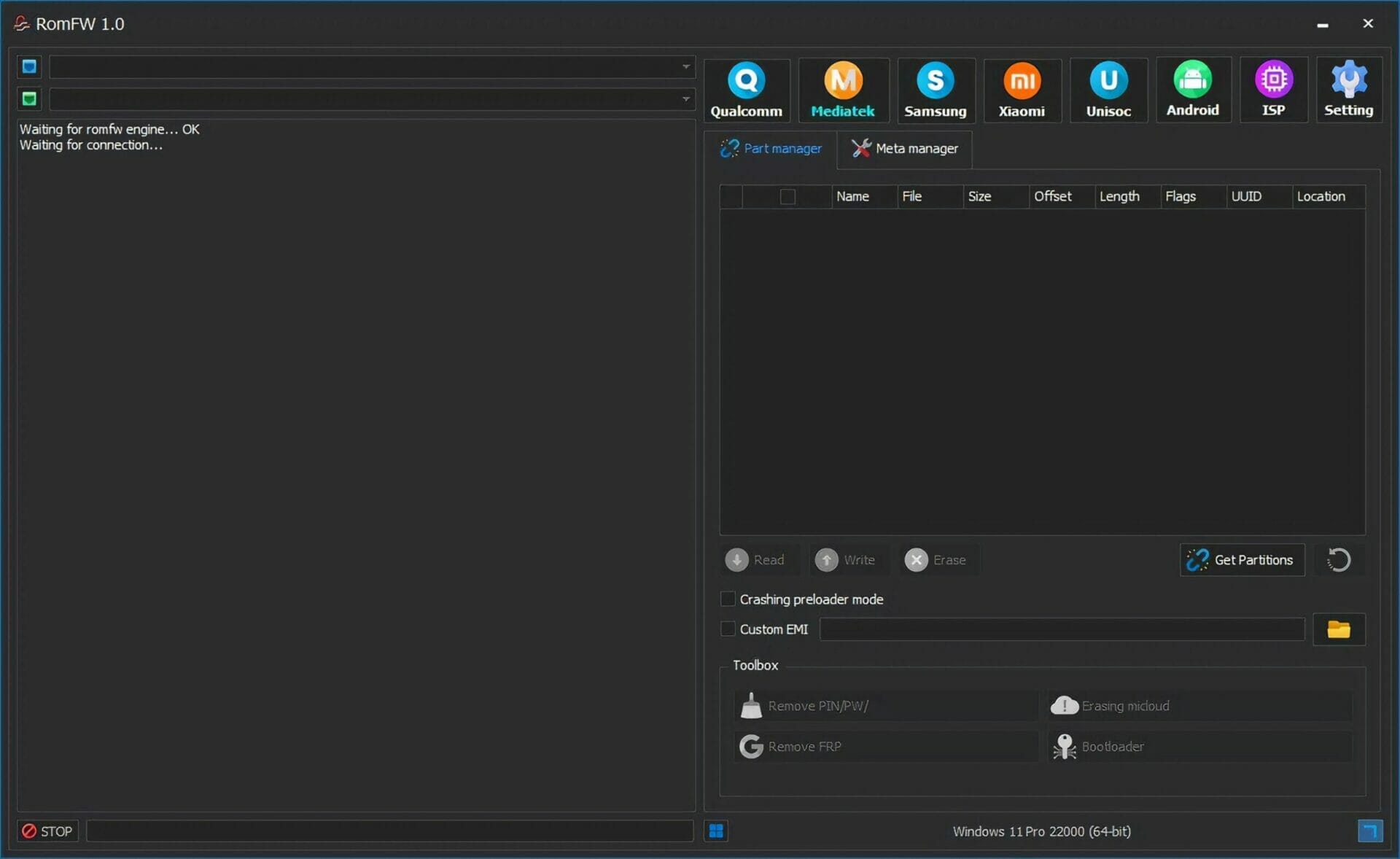
Task: Expand the second green port dropdown
Action: (x=685, y=99)
